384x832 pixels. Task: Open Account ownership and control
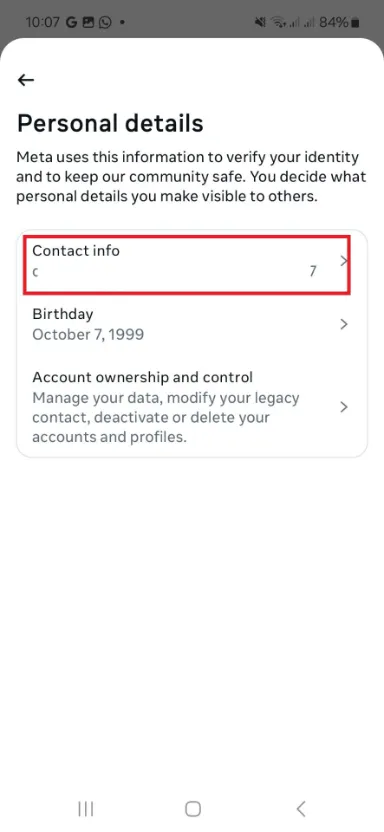(191, 407)
